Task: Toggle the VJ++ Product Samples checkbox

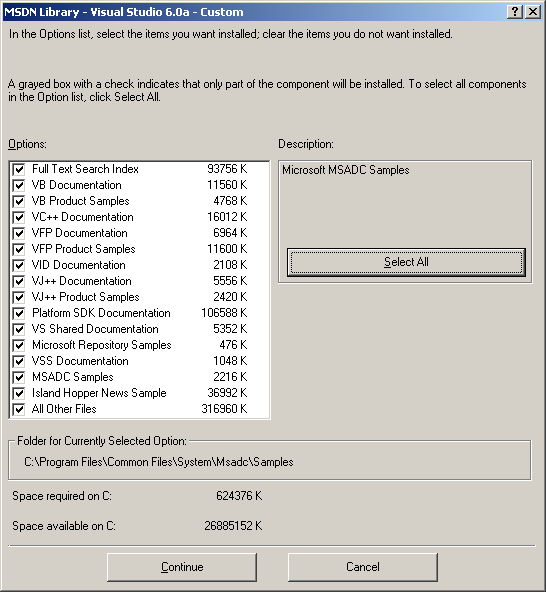Action: 19,297
